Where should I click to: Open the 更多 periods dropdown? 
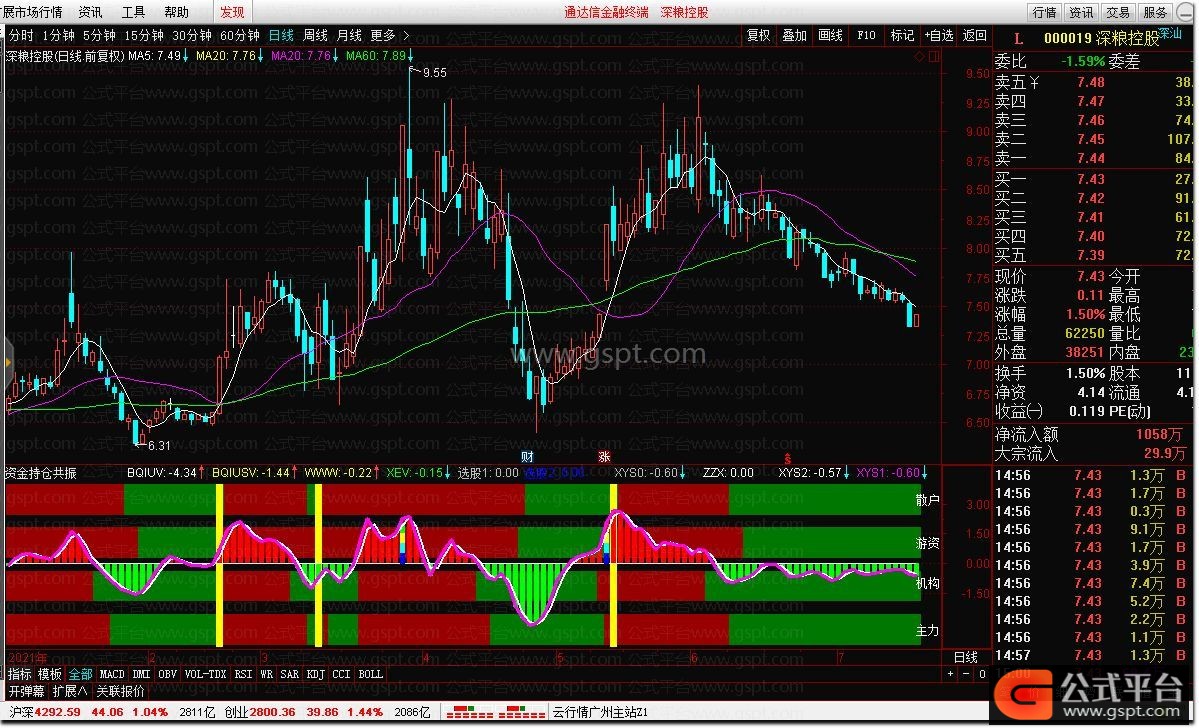coord(383,35)
